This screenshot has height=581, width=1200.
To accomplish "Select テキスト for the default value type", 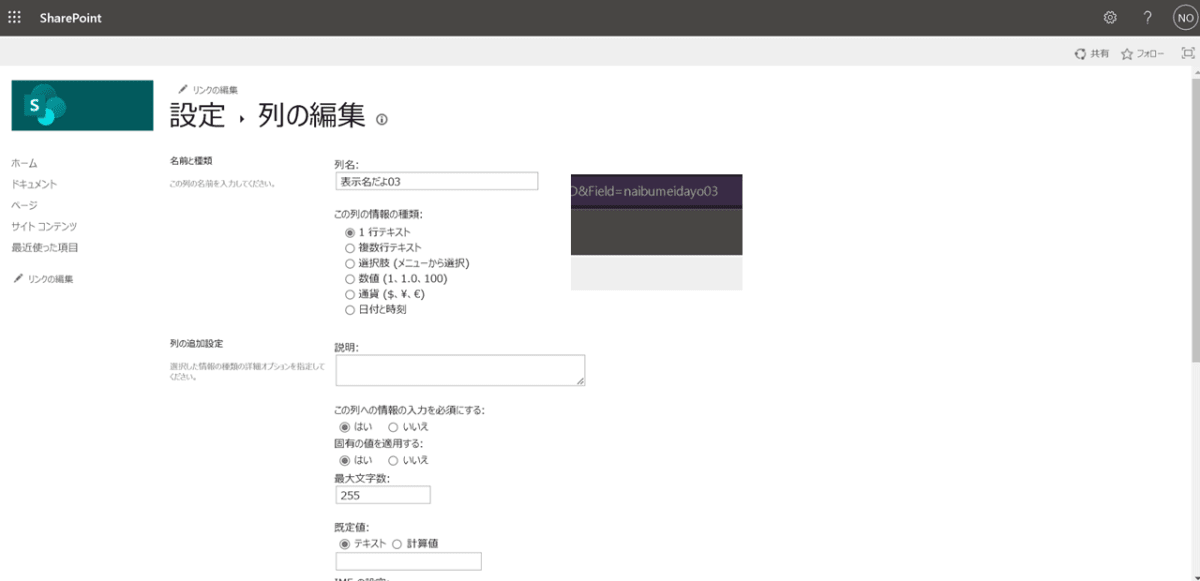I will pyautogui.click(x=345, y=544).
